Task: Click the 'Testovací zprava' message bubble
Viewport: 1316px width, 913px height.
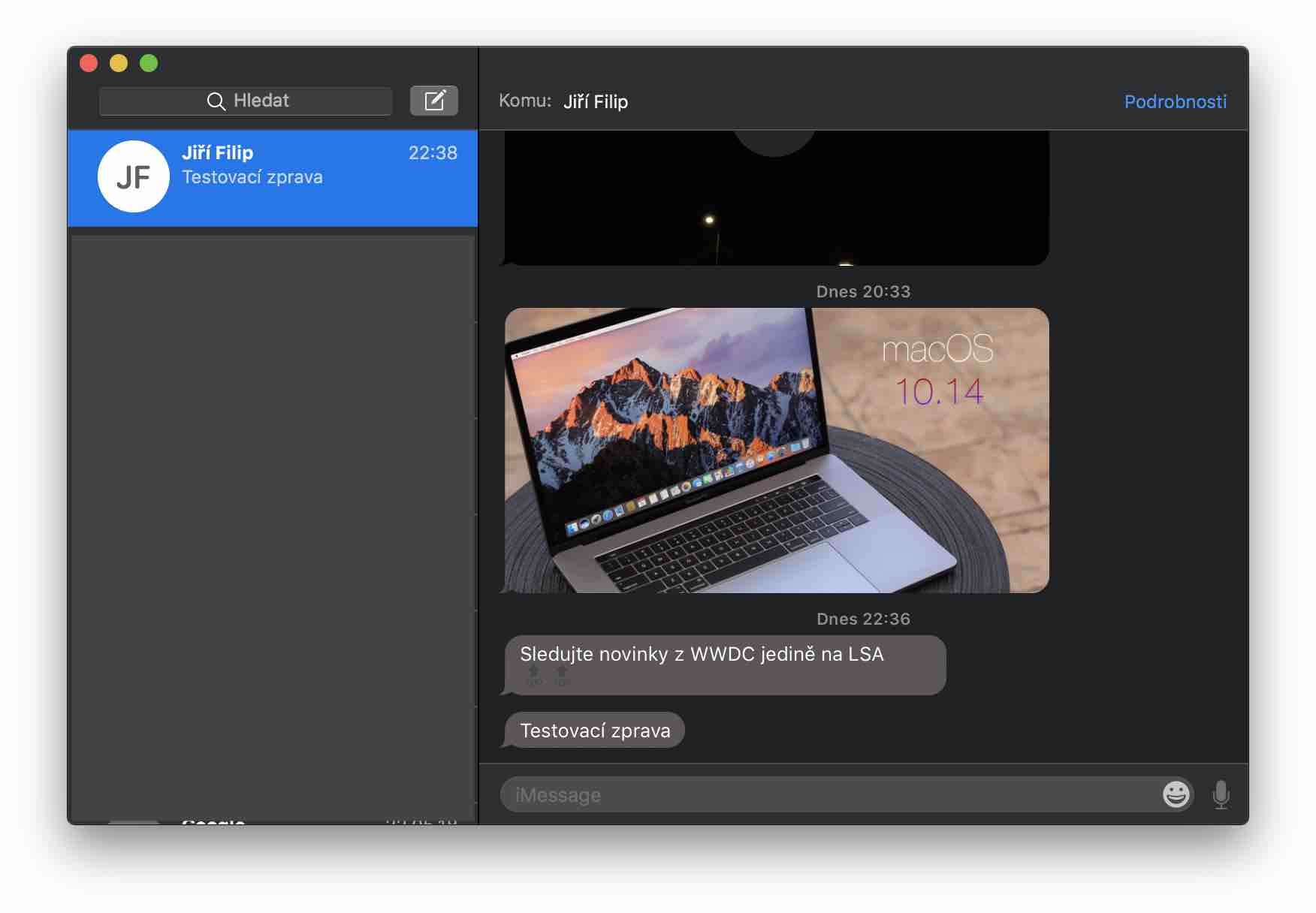Action: pos(594,730)
